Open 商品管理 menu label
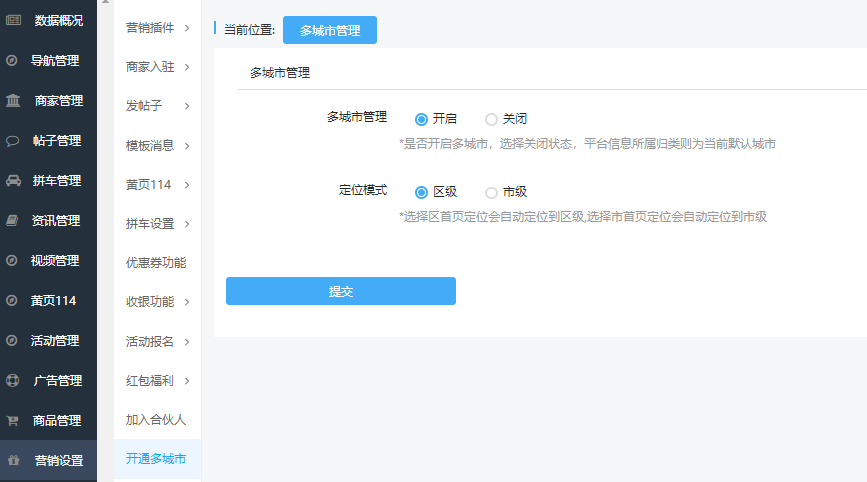Viewport: 867px width, 482px height. point(57,421)
